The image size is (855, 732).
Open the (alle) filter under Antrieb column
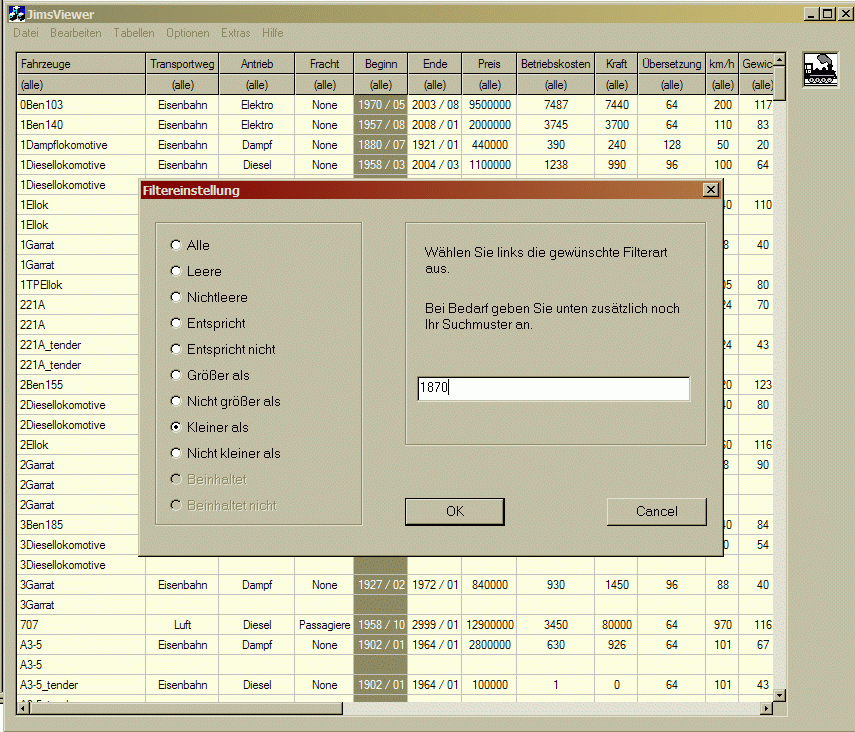point(256,85)
